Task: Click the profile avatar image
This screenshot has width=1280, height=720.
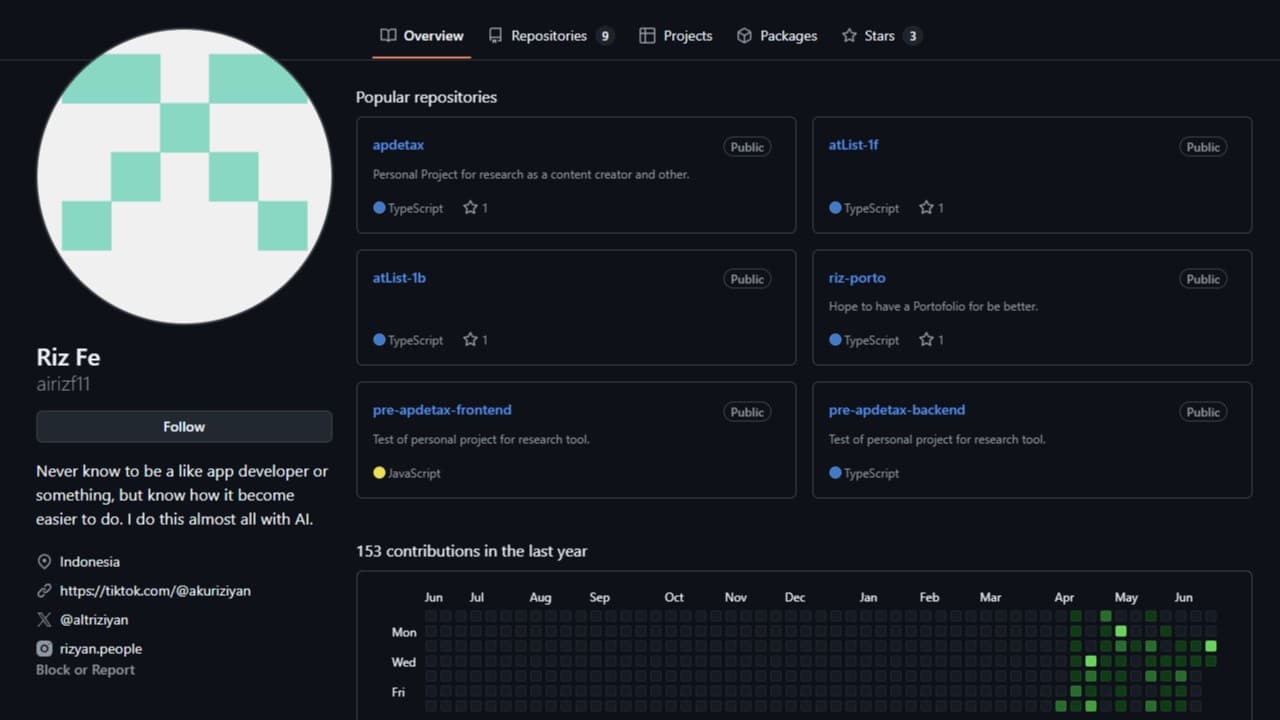Action: pos(184,176)
